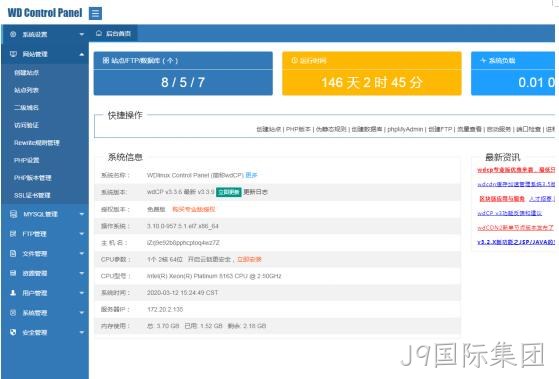
Task: Expand the 安全管理 menu arrow
Action: click(x=82, y=332)
